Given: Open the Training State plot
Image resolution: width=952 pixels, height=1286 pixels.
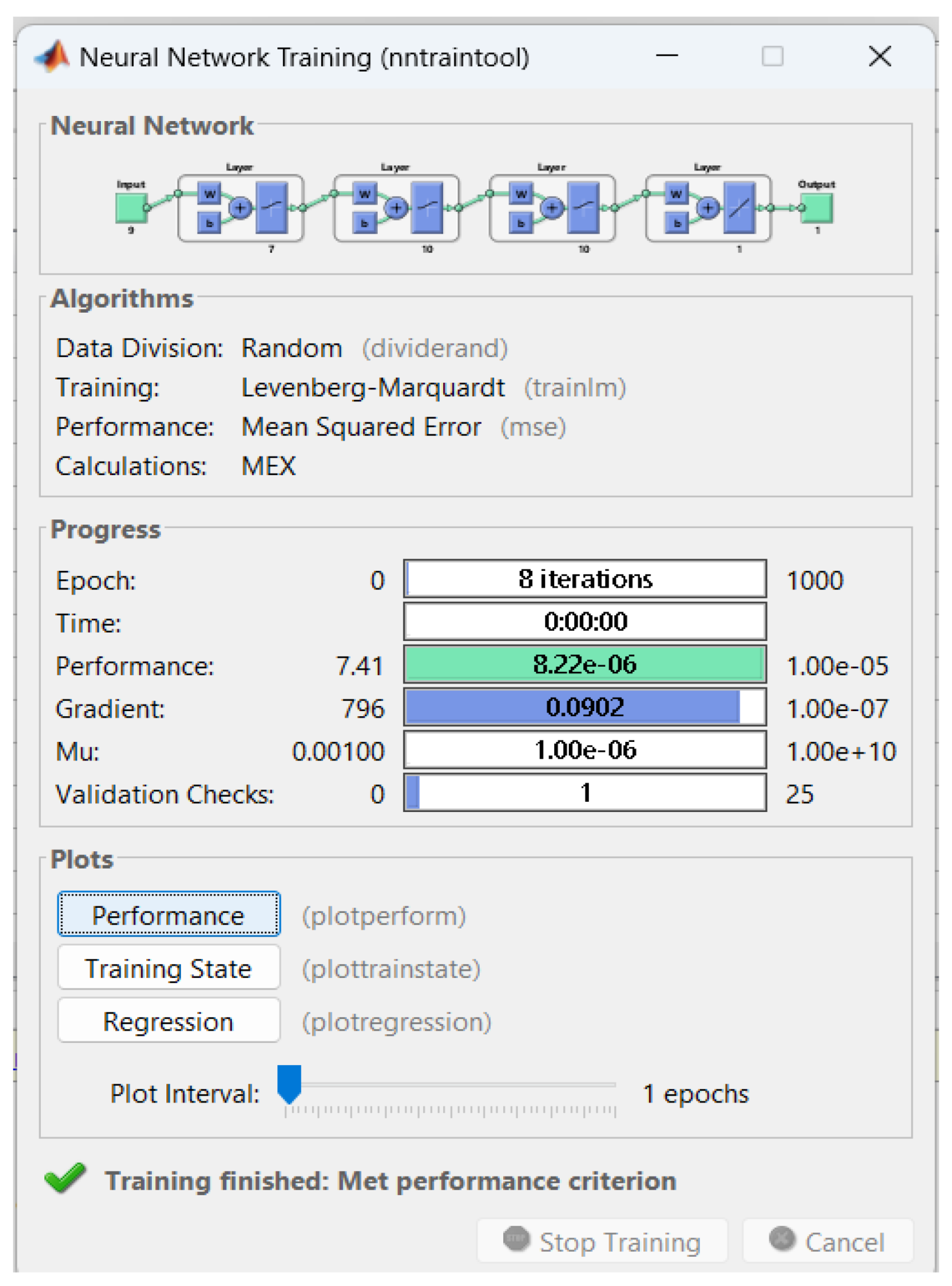Looking at the screenshot, I should [x=168, y=968].
